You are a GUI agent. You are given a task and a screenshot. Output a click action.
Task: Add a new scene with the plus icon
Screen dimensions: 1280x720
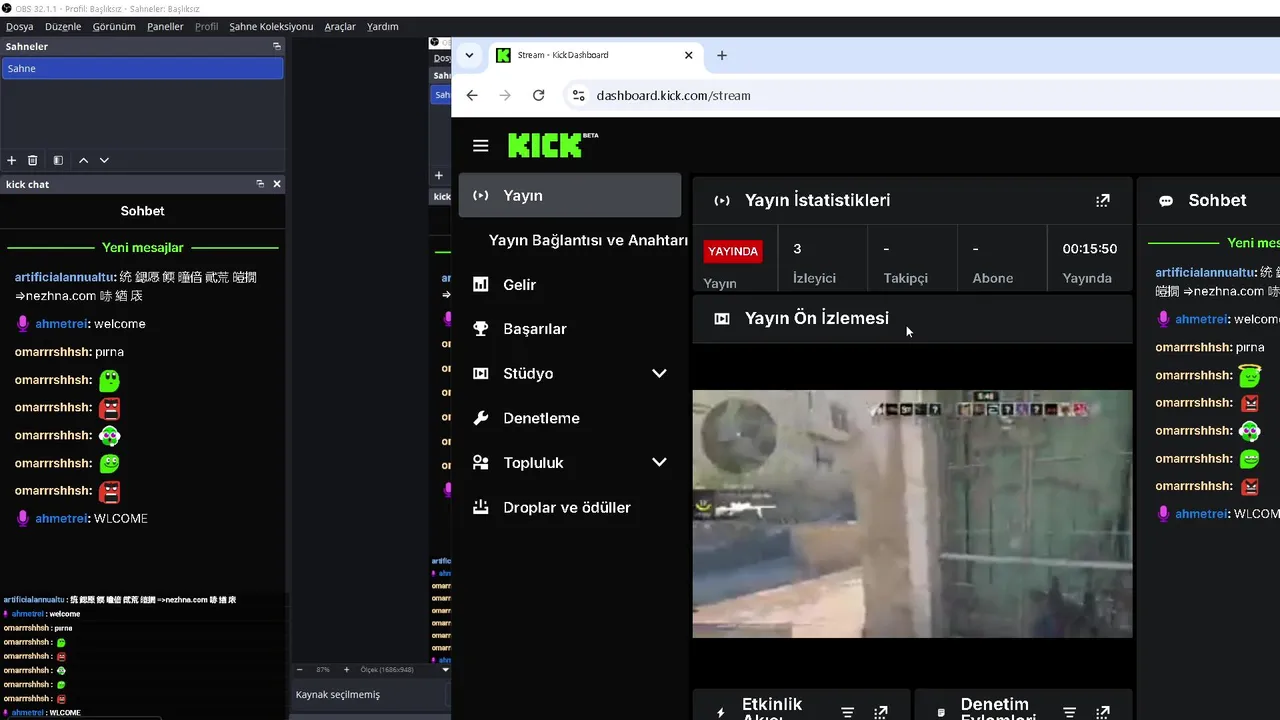[x=12, y=160]
